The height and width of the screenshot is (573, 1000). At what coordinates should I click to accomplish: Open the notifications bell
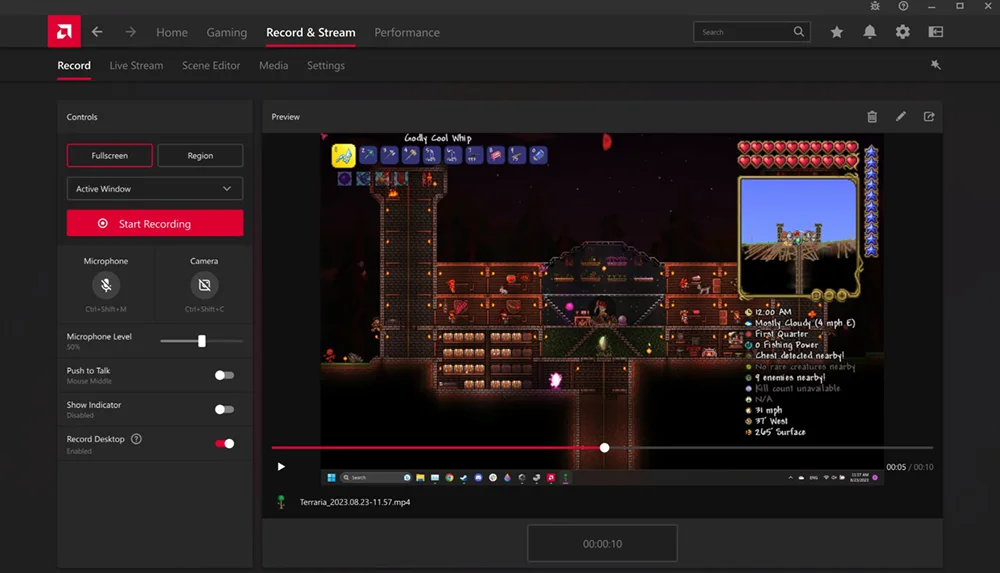869,32
